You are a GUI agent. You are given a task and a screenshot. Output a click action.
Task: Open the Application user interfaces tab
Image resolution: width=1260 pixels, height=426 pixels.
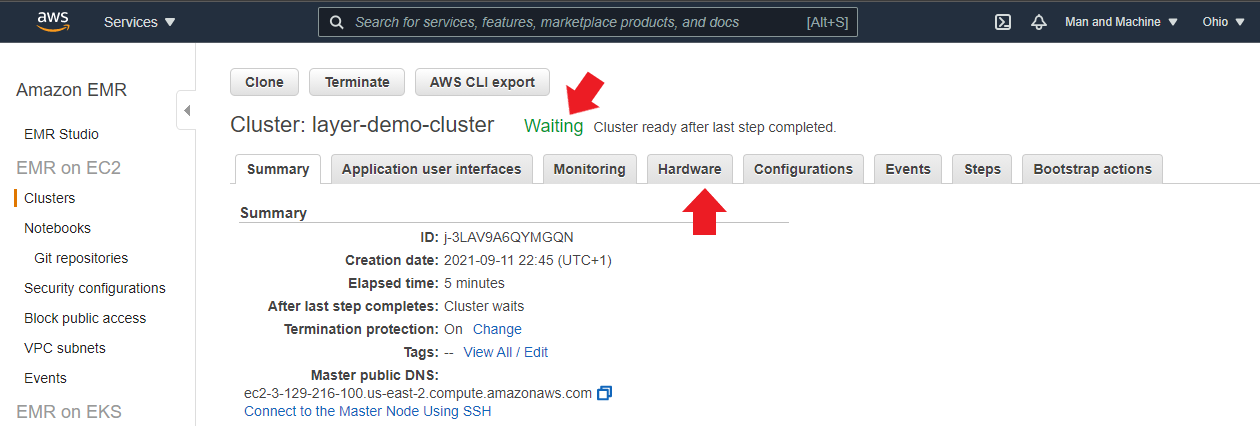(x=432, y=169)
